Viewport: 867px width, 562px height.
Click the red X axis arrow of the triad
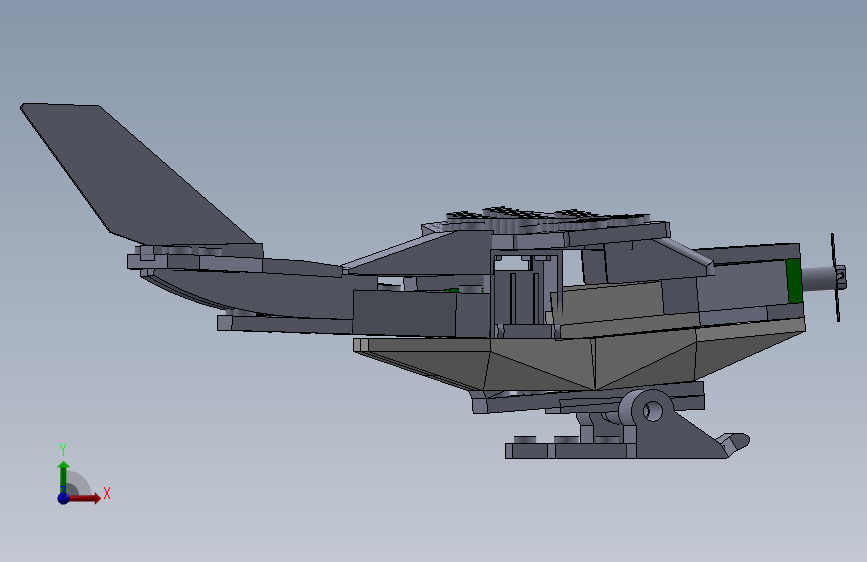click(x=86, y=498)
